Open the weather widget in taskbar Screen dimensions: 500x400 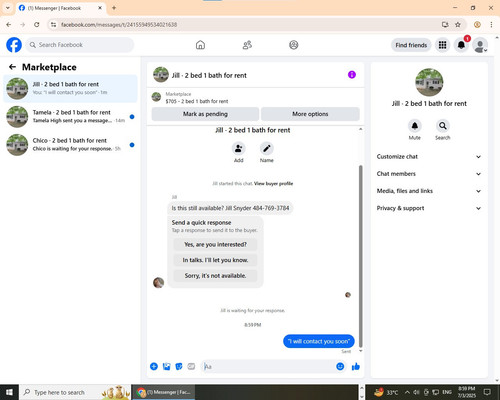click(x=386, y=392)
